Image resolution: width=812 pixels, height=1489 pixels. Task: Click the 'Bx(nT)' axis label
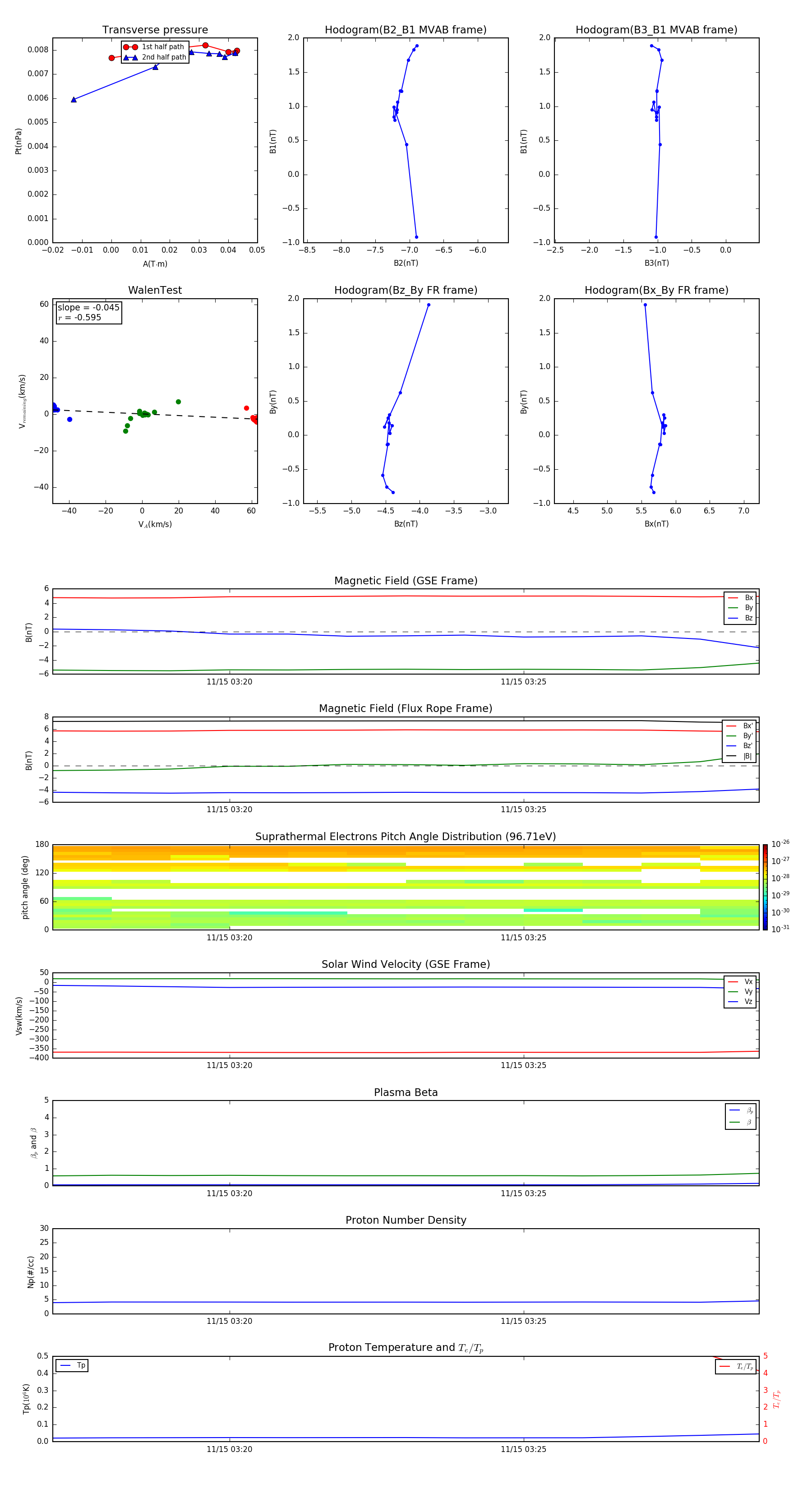pyautogui.click(x=656, y=524)
